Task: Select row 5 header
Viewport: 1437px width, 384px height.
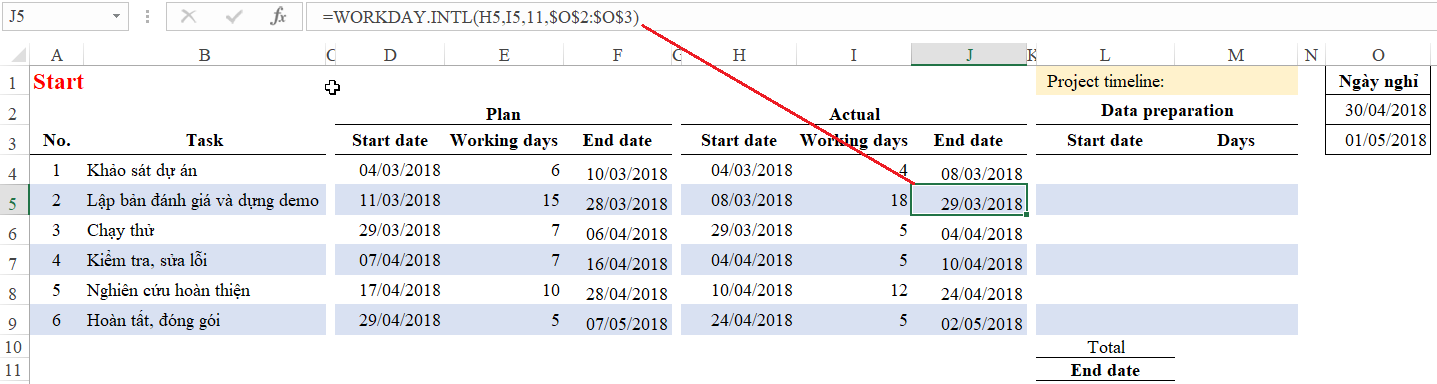Action: pyautogui.click(x=14, y=200)
